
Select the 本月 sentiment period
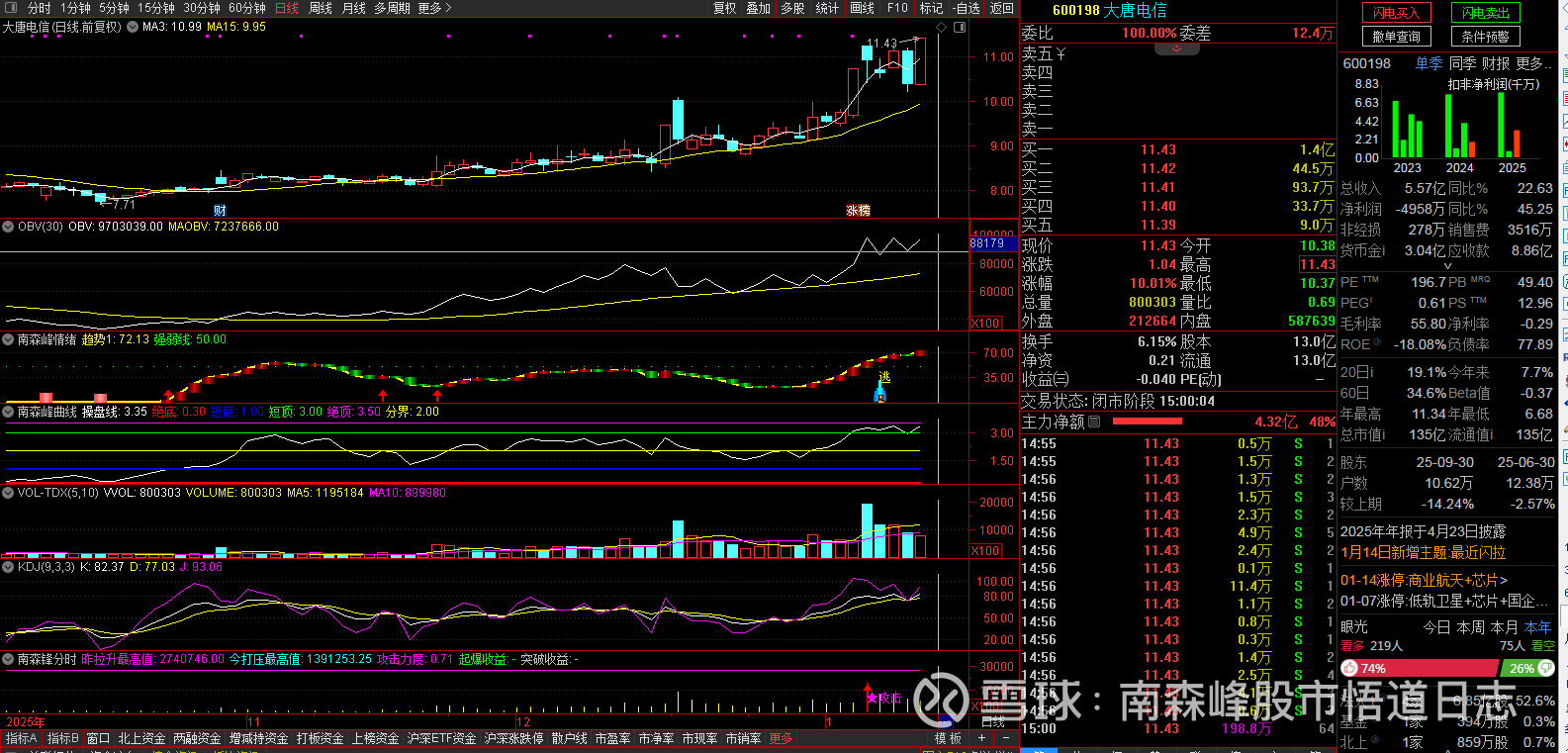coord(1504,627)
